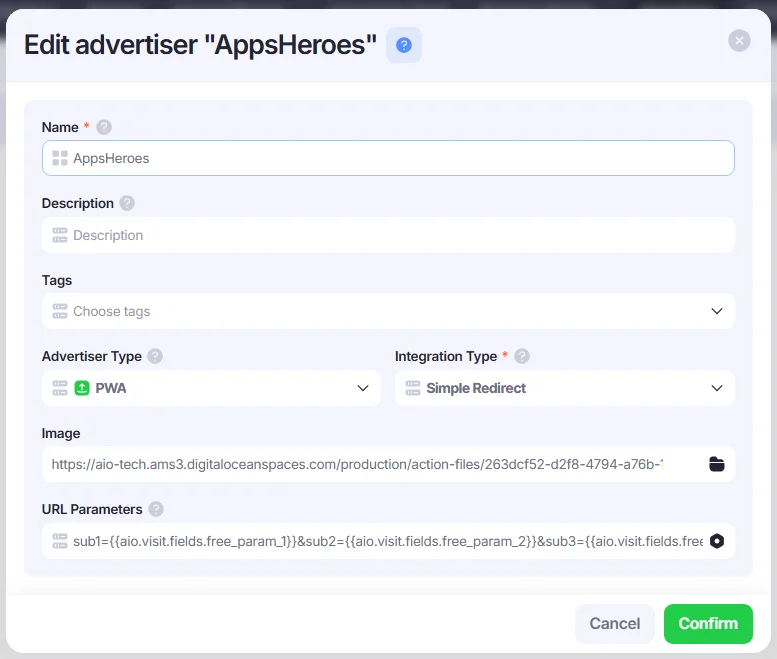Click the grid icon in Name field
Screen dimensions: 777x659
click(60, 158)
